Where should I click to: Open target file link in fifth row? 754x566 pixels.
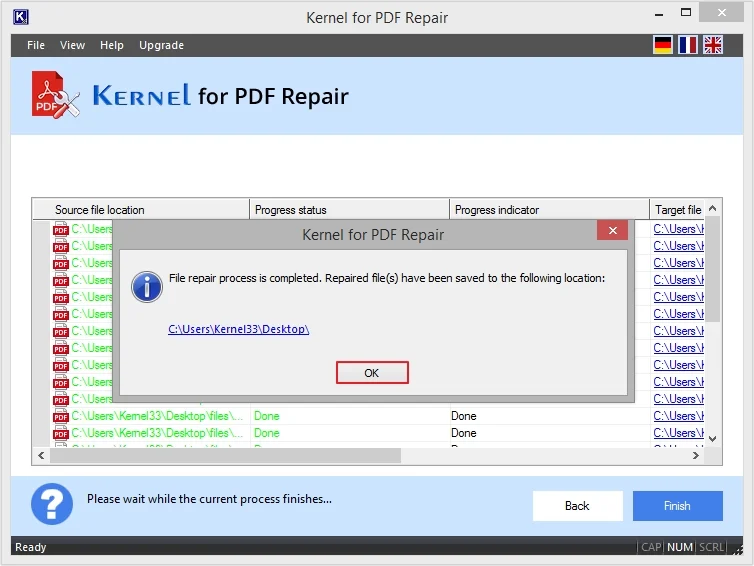679,297
